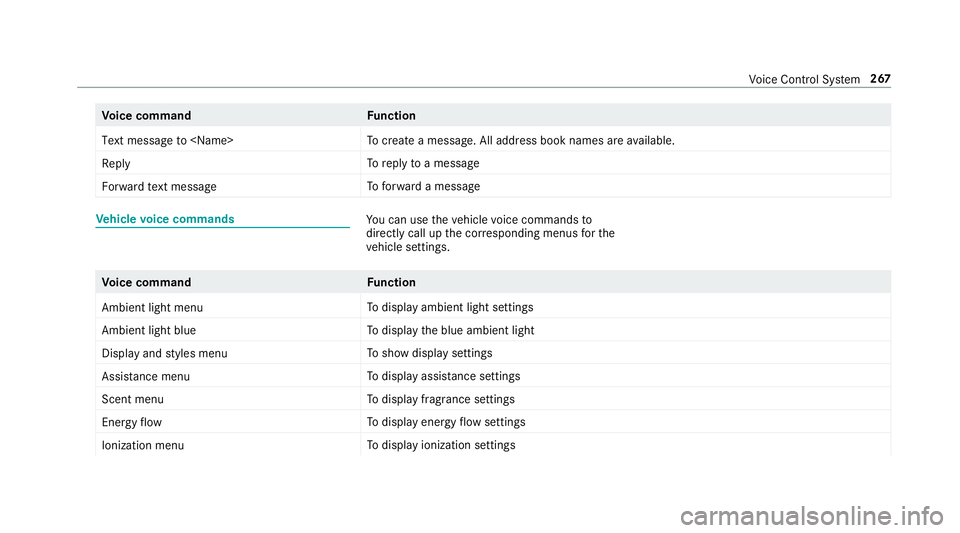Click 'To display fragrance settings' description
The width and height of the screenshot is (960, 533).
point(441,399)
